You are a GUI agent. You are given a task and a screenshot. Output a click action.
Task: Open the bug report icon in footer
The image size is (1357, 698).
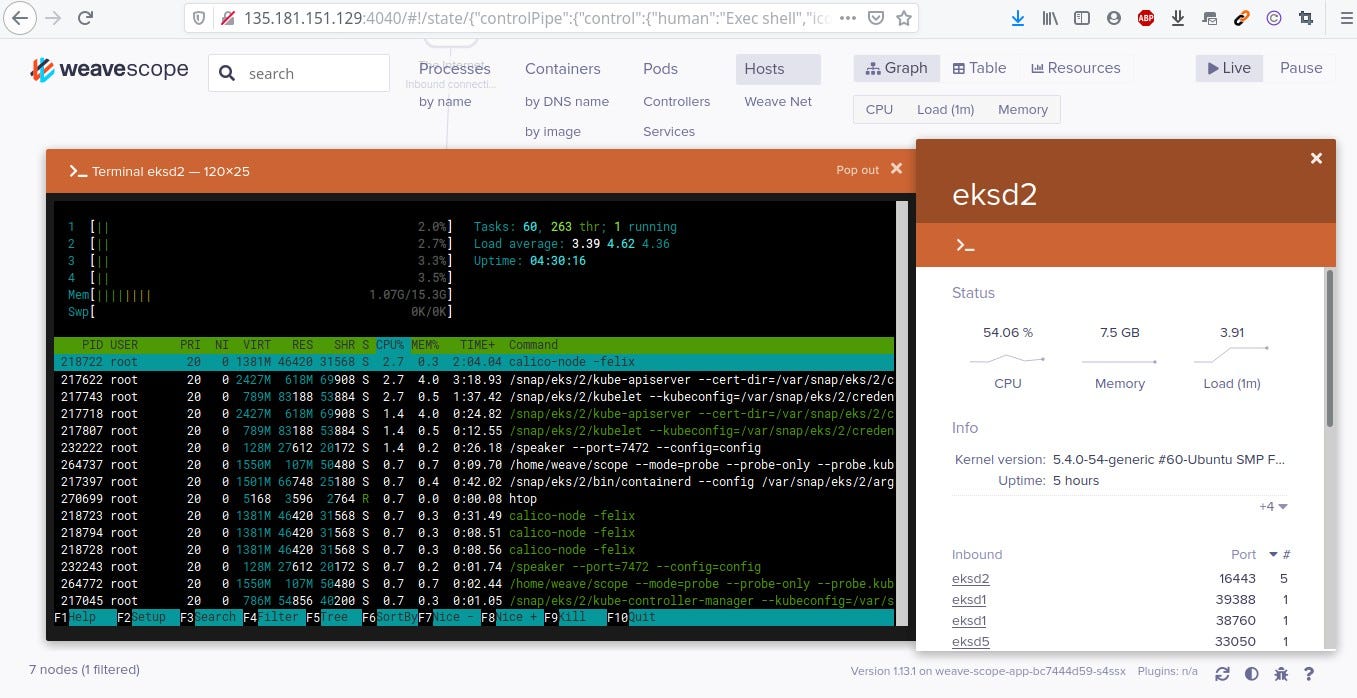[1280, 674]
